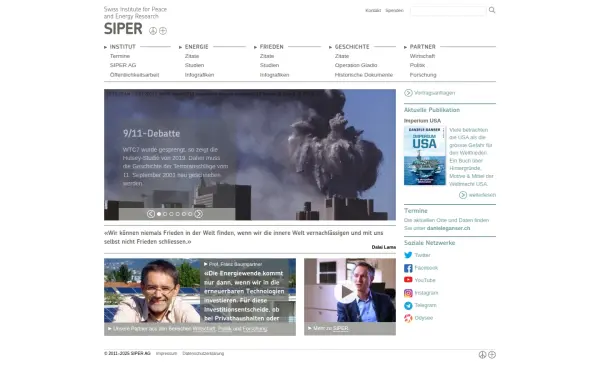This screenshot has width=600, height=375.
Task: Select the sixth carousel slide dot
Action: pos(190,214)
